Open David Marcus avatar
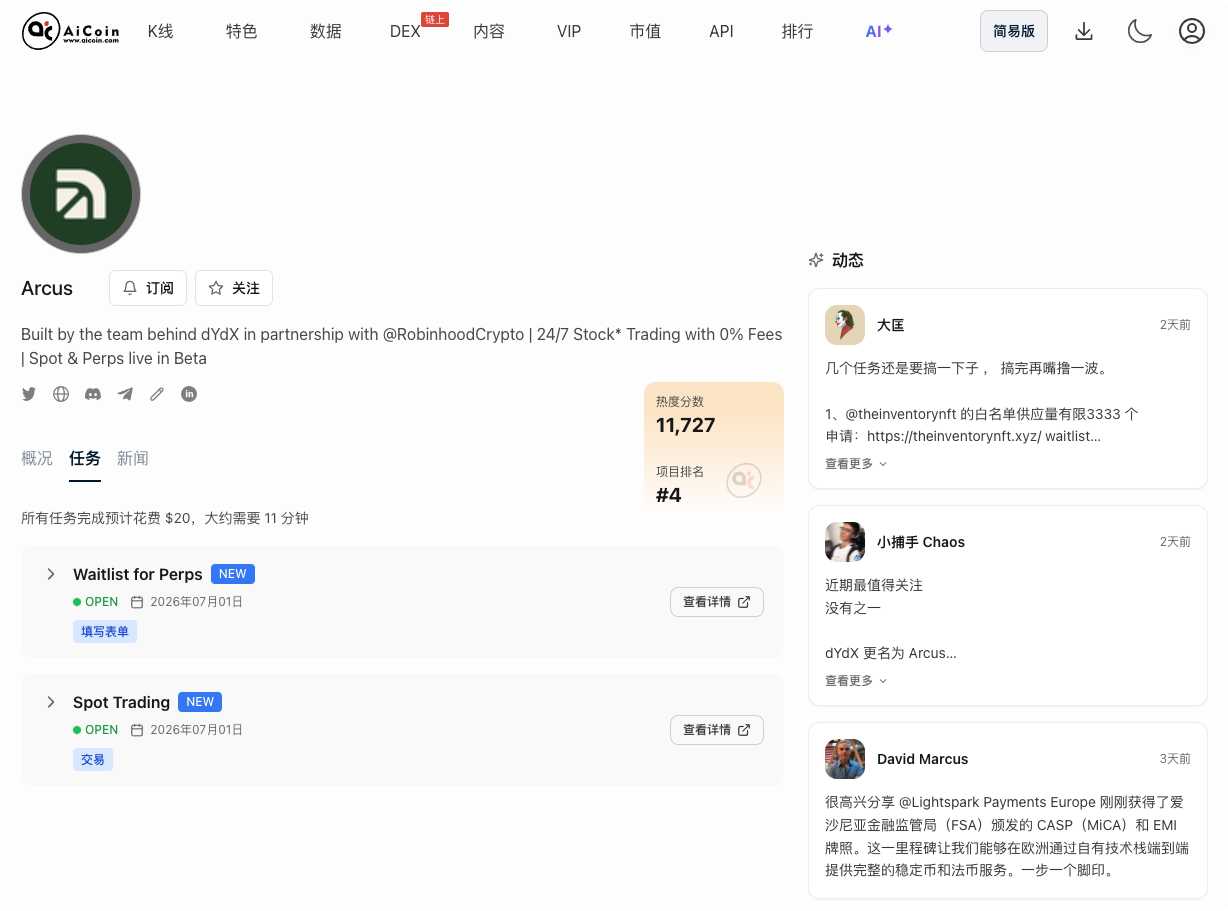Screen dimensions: 1228x911 [845, 759]
